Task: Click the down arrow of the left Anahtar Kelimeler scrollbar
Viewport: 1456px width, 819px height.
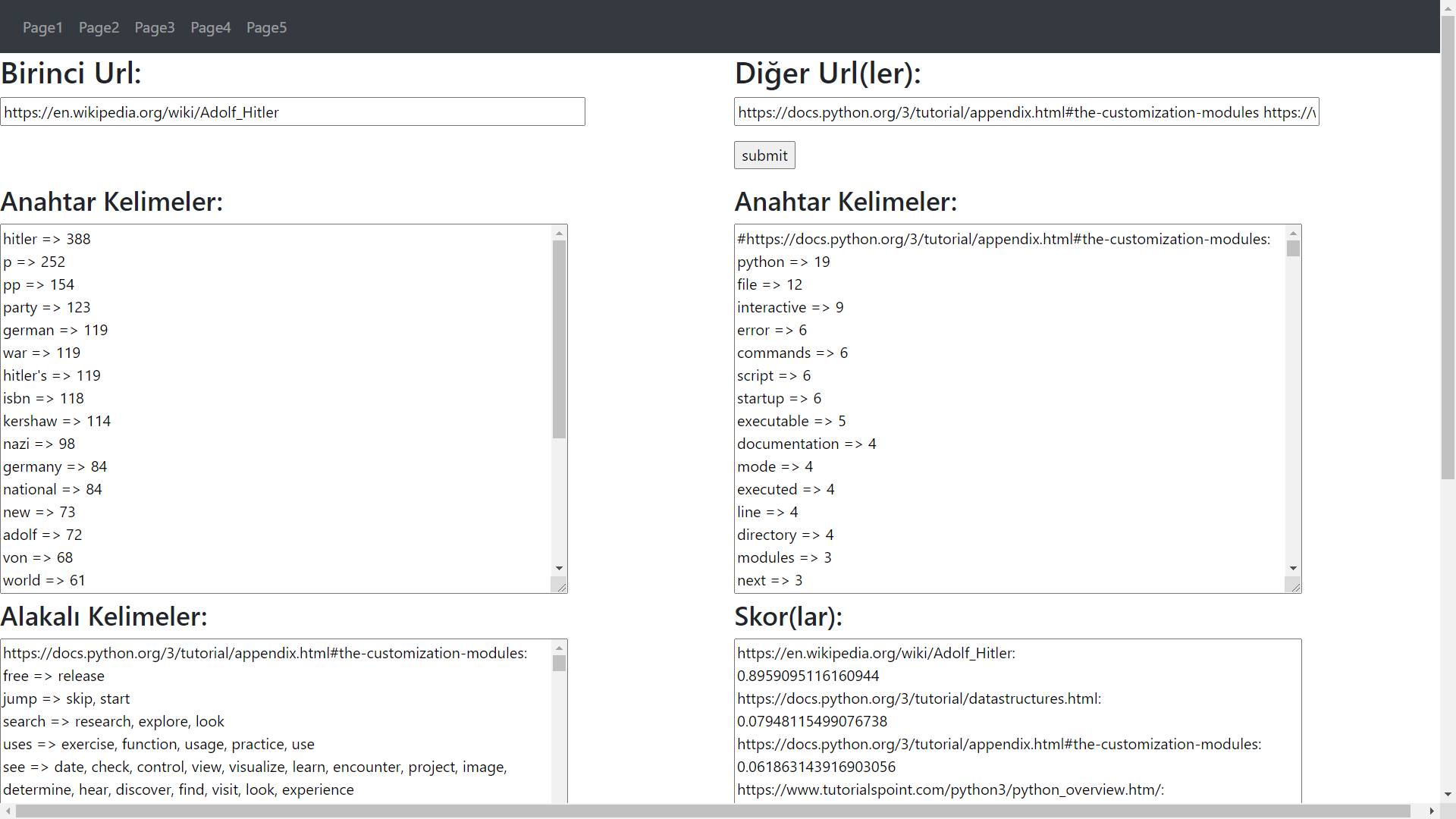Action: 559,568
